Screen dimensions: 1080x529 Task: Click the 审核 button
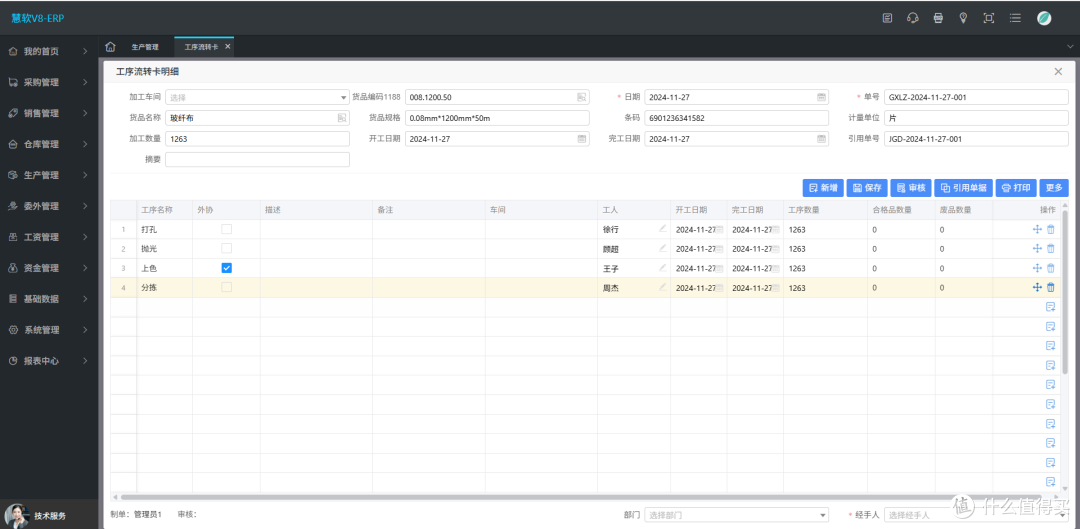pyautogui.click(x=911, y=187)
